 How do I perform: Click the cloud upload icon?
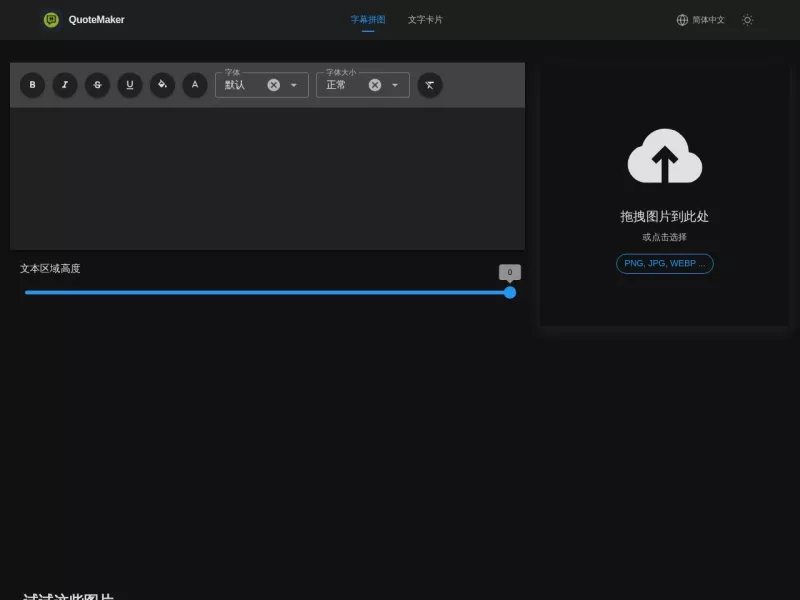tap(665, 156)
